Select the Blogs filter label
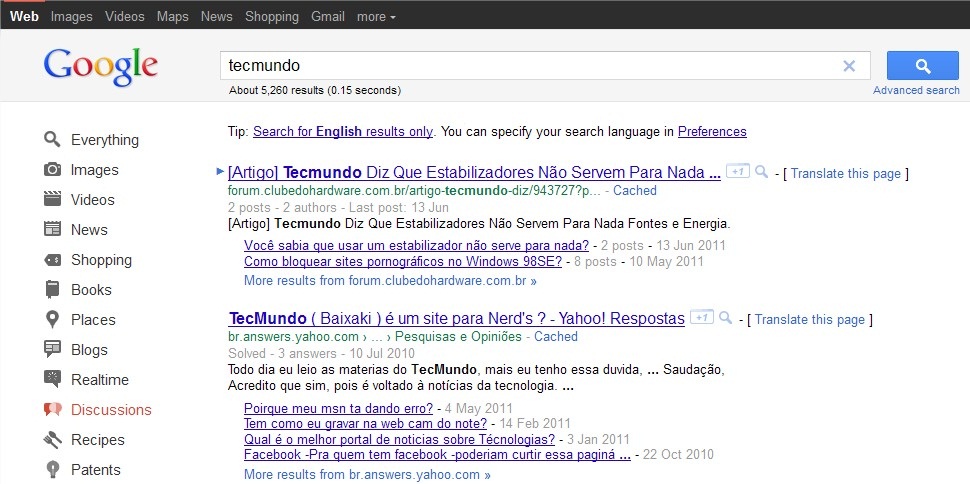970x484 pixels. [89, 350]
